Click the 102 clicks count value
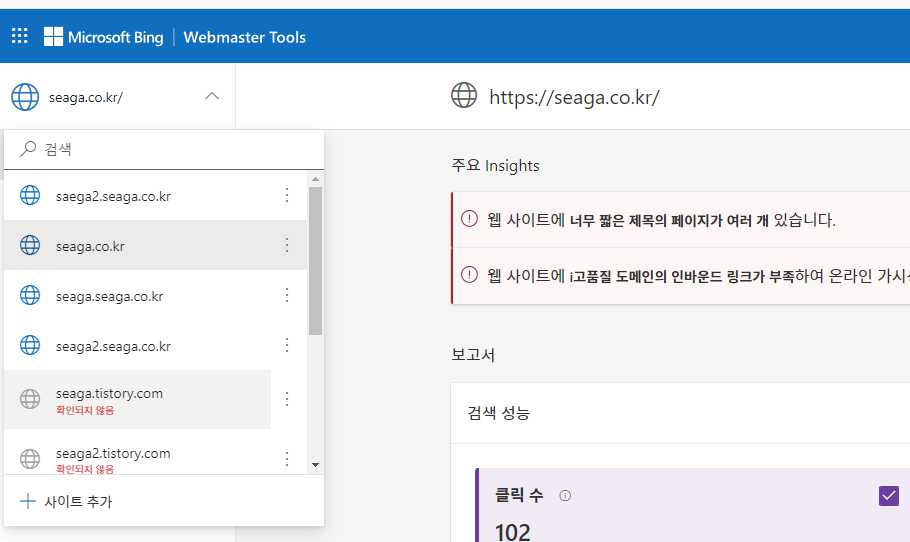Image resolution: width=910 pixels, height=542 pixels. point(512,532)
